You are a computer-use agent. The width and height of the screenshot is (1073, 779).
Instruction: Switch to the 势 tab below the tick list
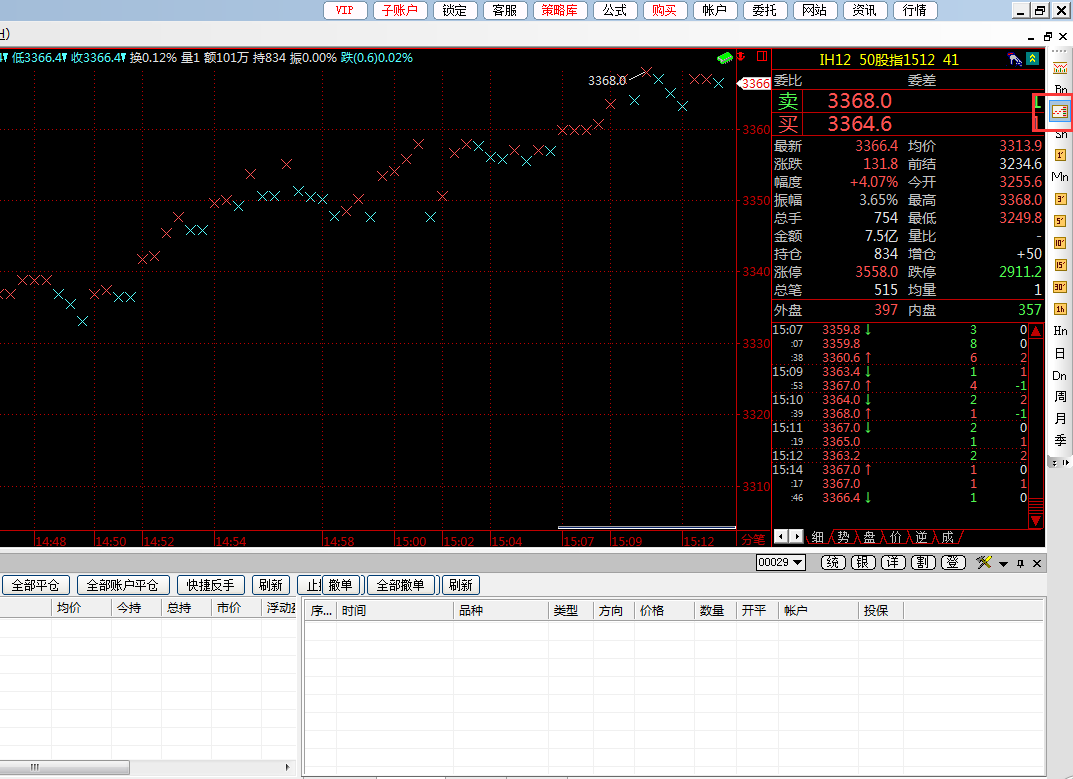843,537
